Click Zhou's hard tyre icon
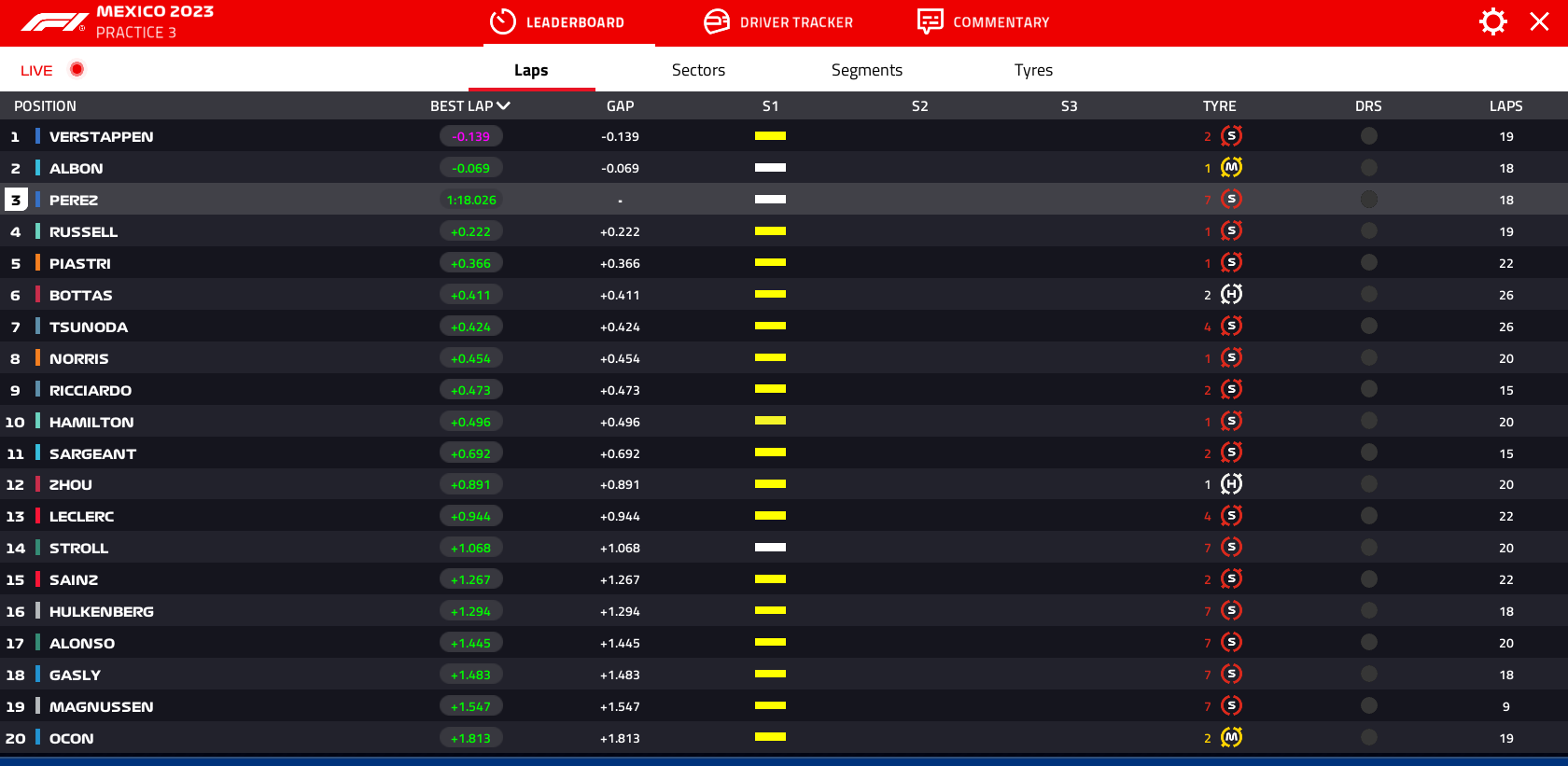This screenshot has width=1568, height=766. point(1232,484)
